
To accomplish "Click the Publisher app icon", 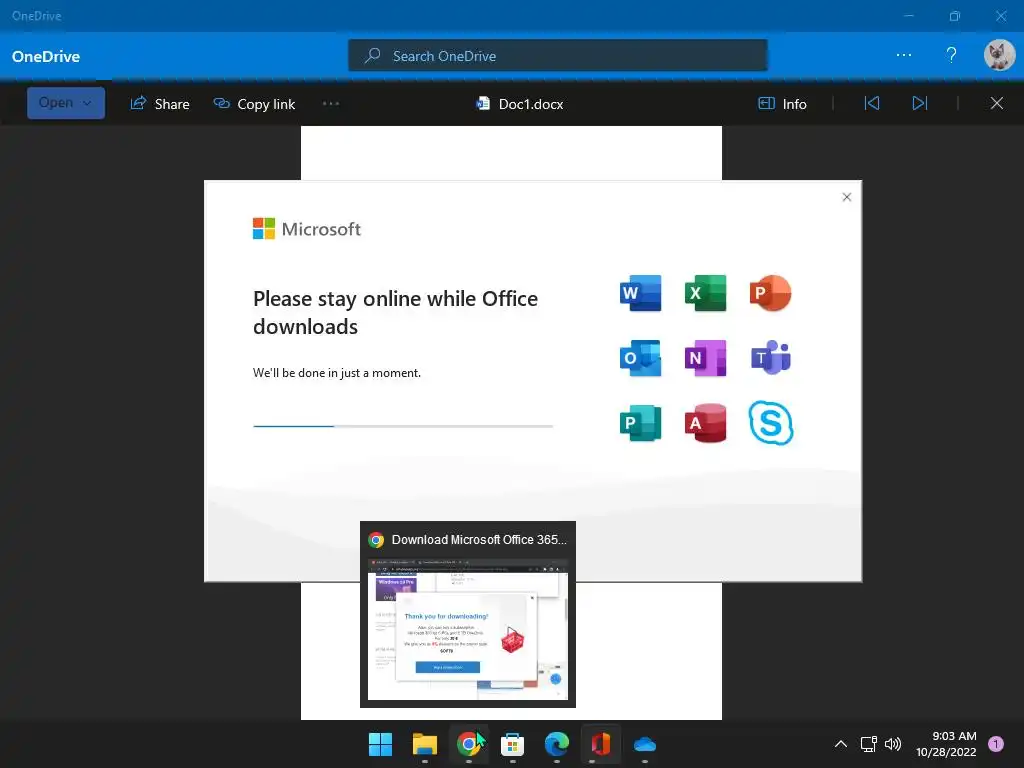I will [640, 423].
